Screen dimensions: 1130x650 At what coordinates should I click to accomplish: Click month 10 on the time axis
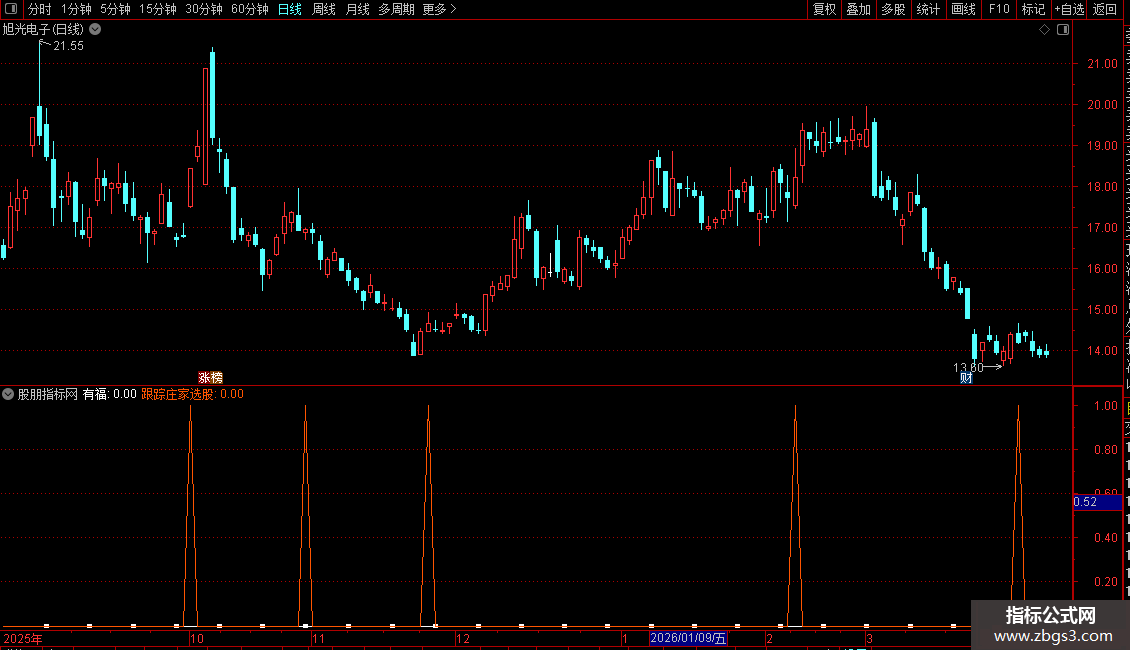coord(197,638)
